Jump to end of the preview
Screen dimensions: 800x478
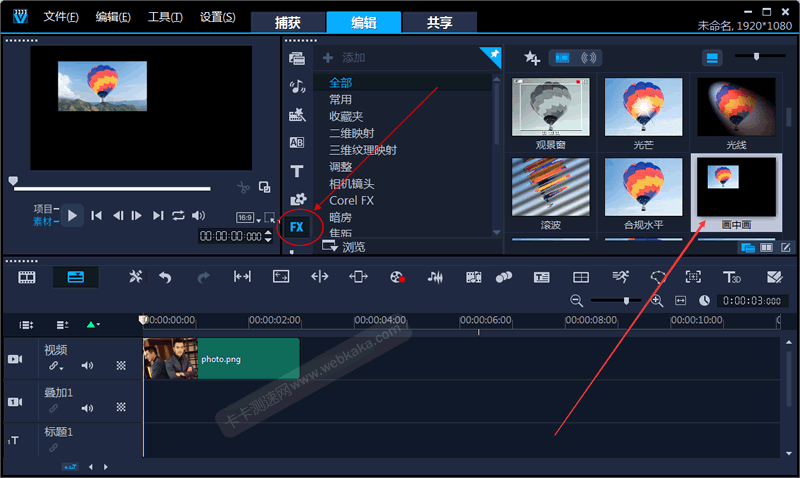(x=158, y=216)
